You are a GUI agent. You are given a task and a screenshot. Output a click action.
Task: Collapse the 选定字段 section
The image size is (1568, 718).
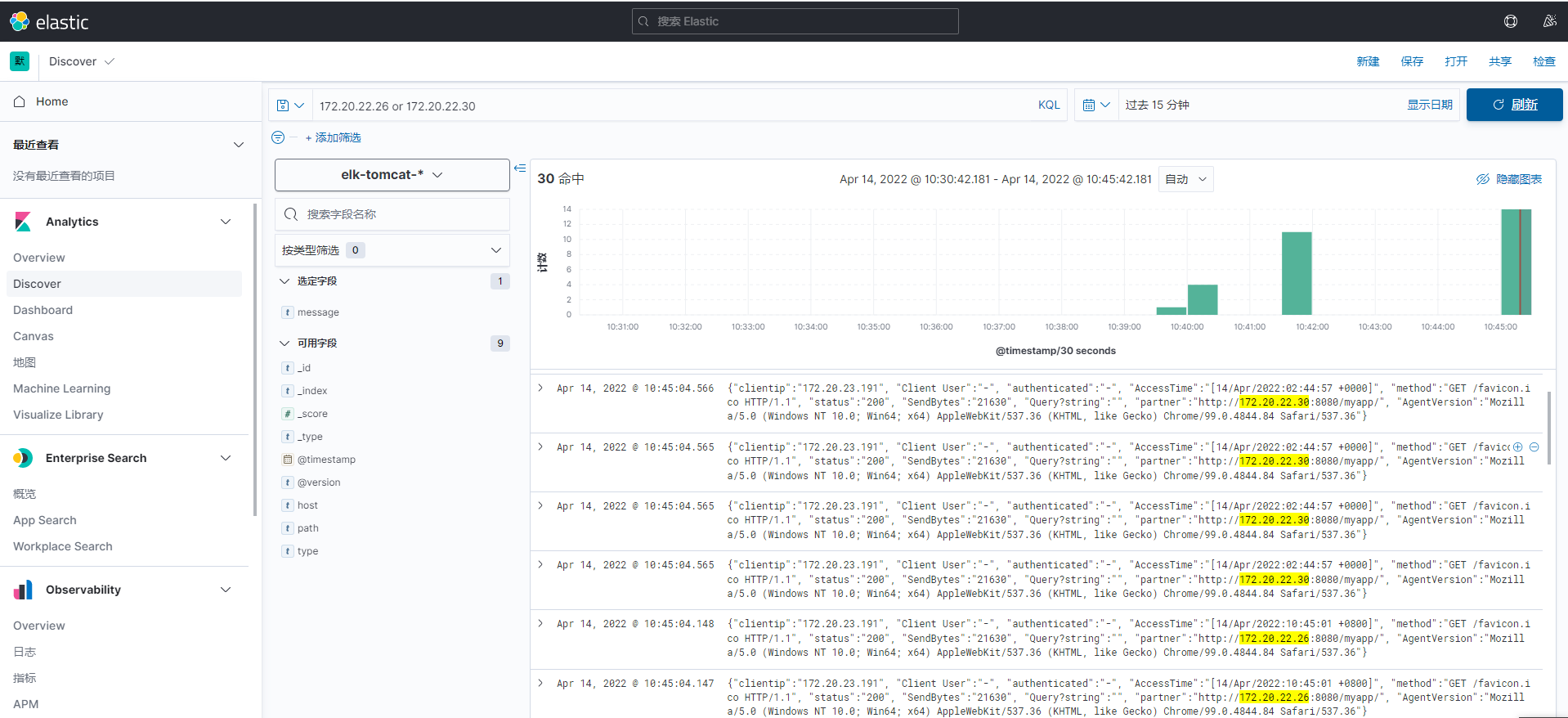tap(284, 281)
